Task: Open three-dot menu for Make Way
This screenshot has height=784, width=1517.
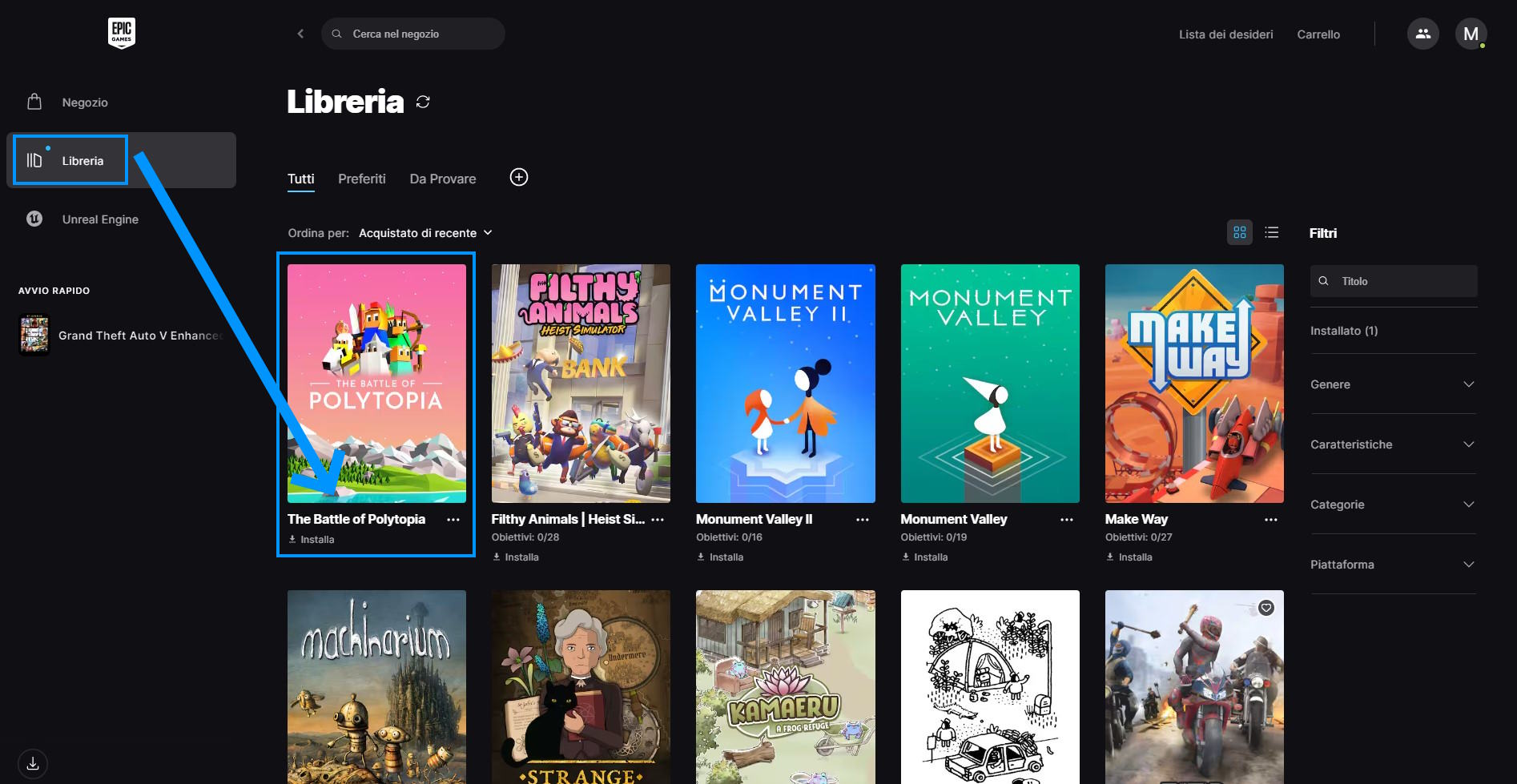Action: 1271,520
